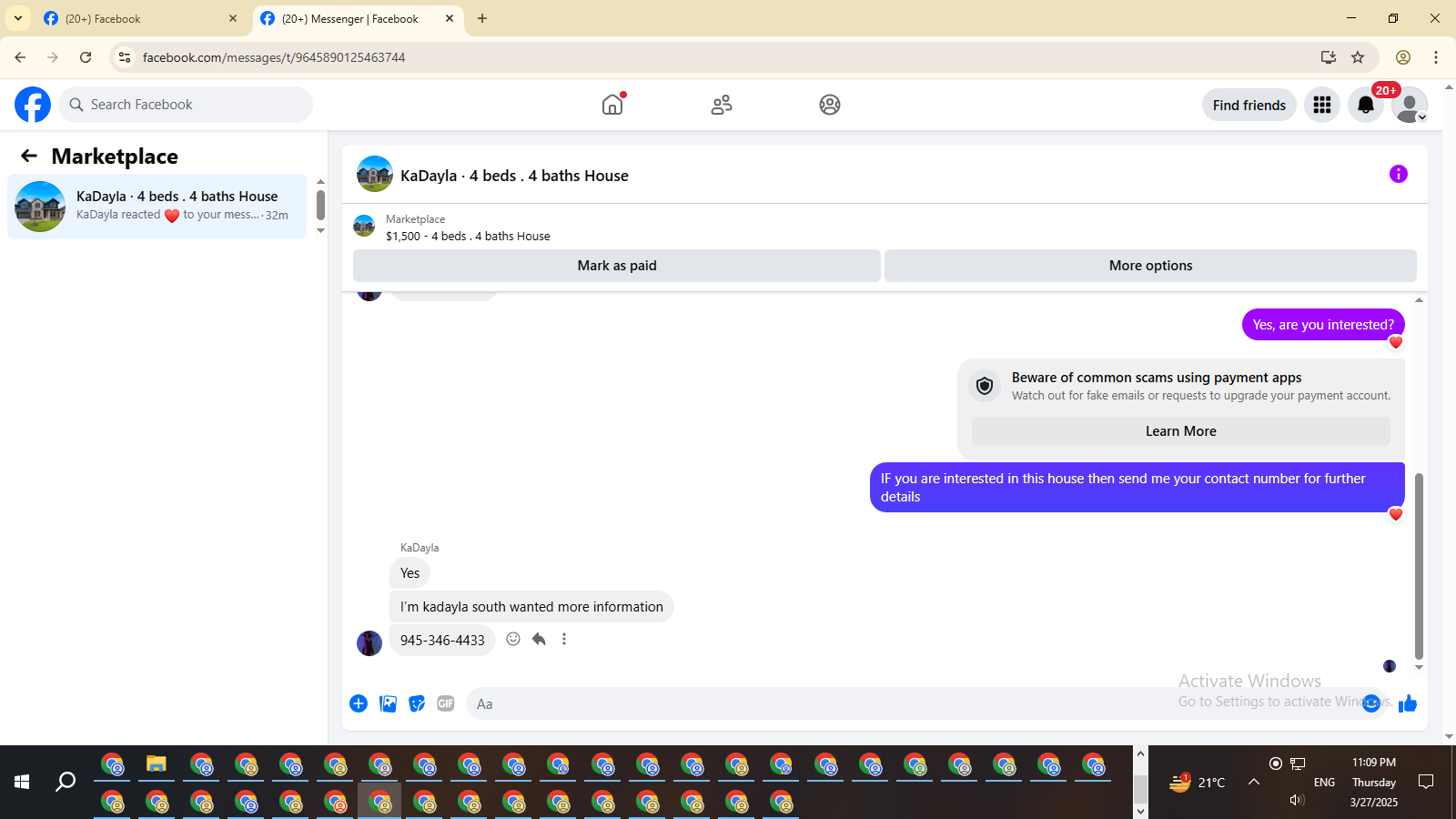Open the account menu avatar
This screenshot has width=1456, height=819.
point(1410,105)
